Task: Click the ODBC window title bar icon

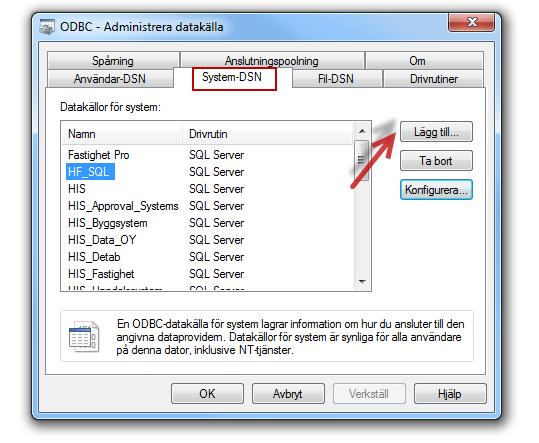Action: (x=47, y=27)
